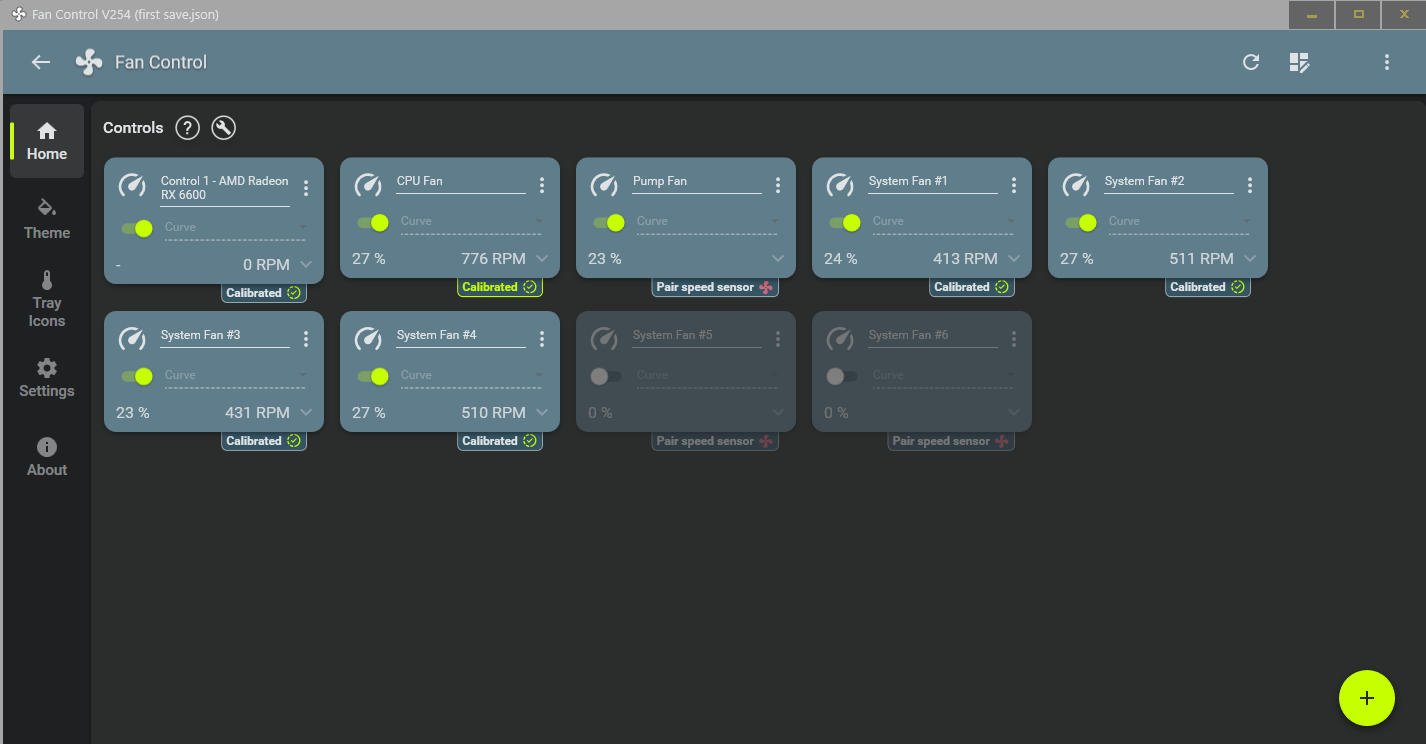Click the Pump Fan name field
This screenshot has width=1426, height=744.
[x=697, y=182]
